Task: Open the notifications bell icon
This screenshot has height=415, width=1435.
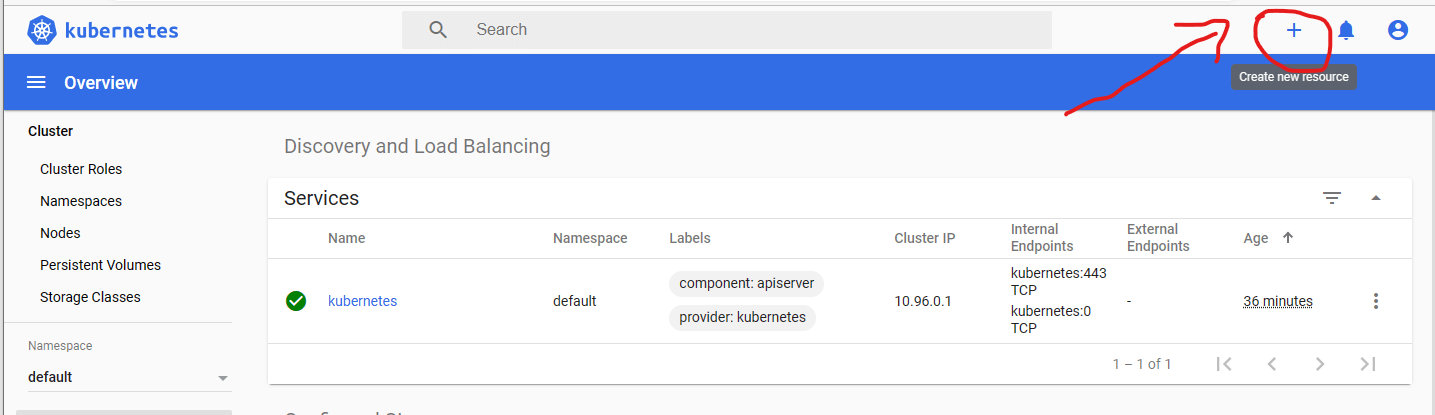Action: (1347, 30)
